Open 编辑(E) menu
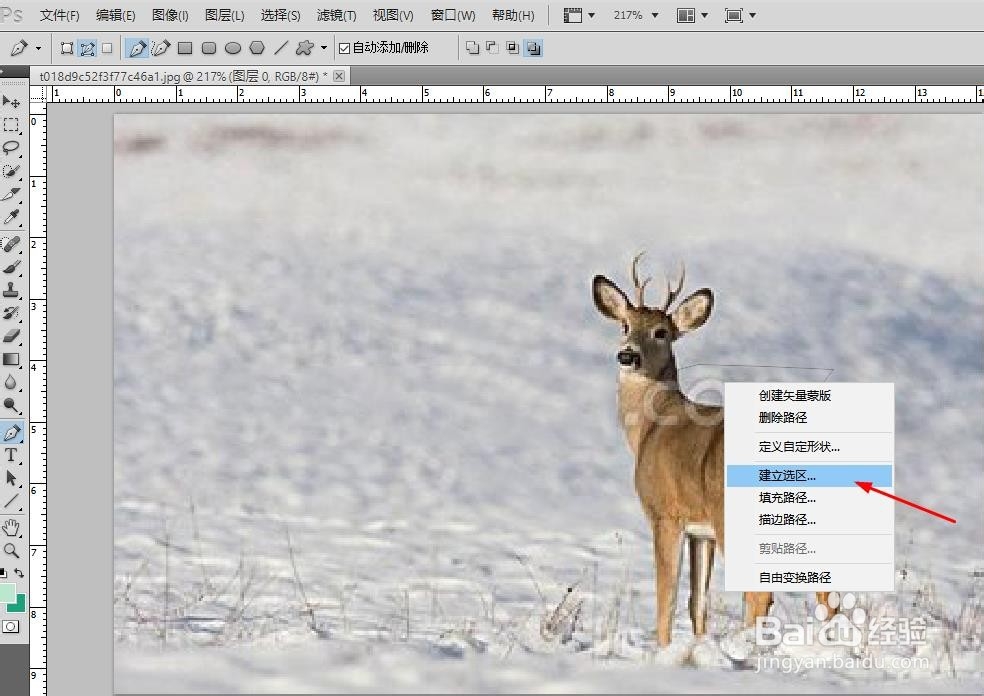The image size is (984, 696). (x=115, y=15)
